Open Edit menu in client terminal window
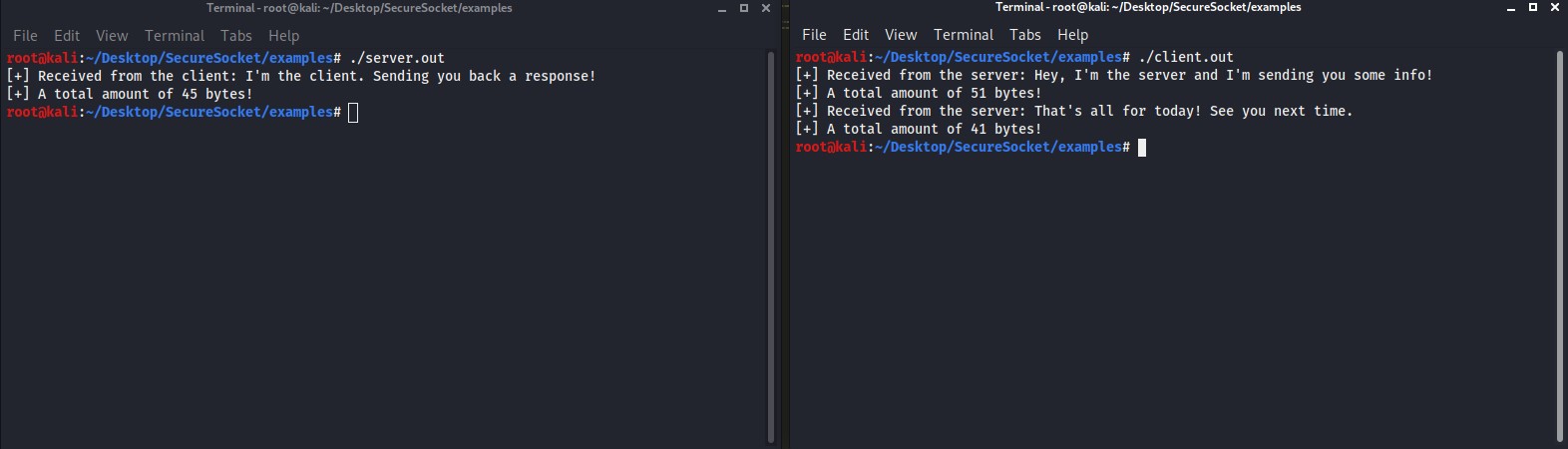Viewport: 1568px width, 449px height. coord(856,35)
